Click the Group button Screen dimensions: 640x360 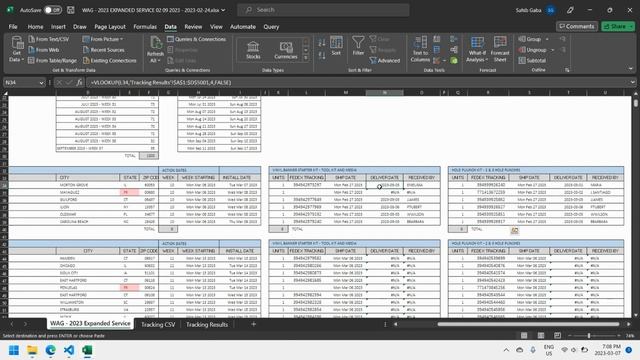tap(530, 39)
